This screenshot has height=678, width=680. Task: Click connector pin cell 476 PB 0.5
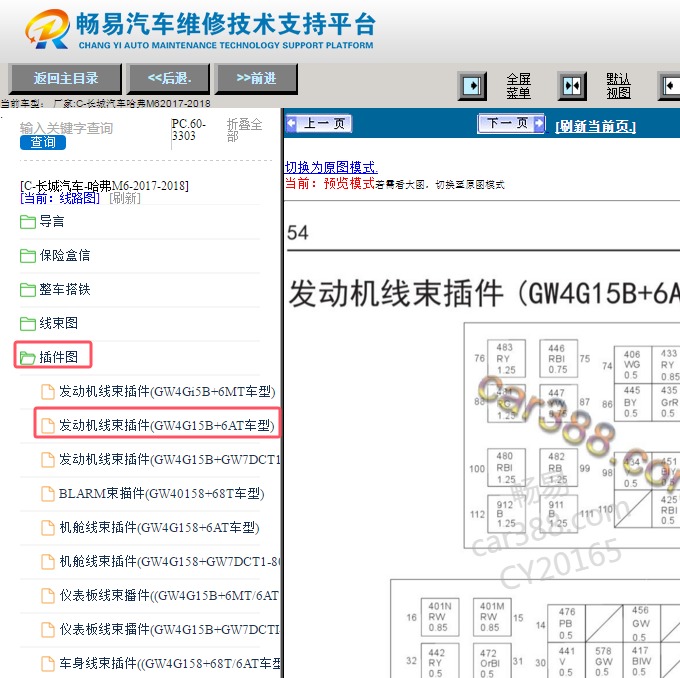coord(566,623)
